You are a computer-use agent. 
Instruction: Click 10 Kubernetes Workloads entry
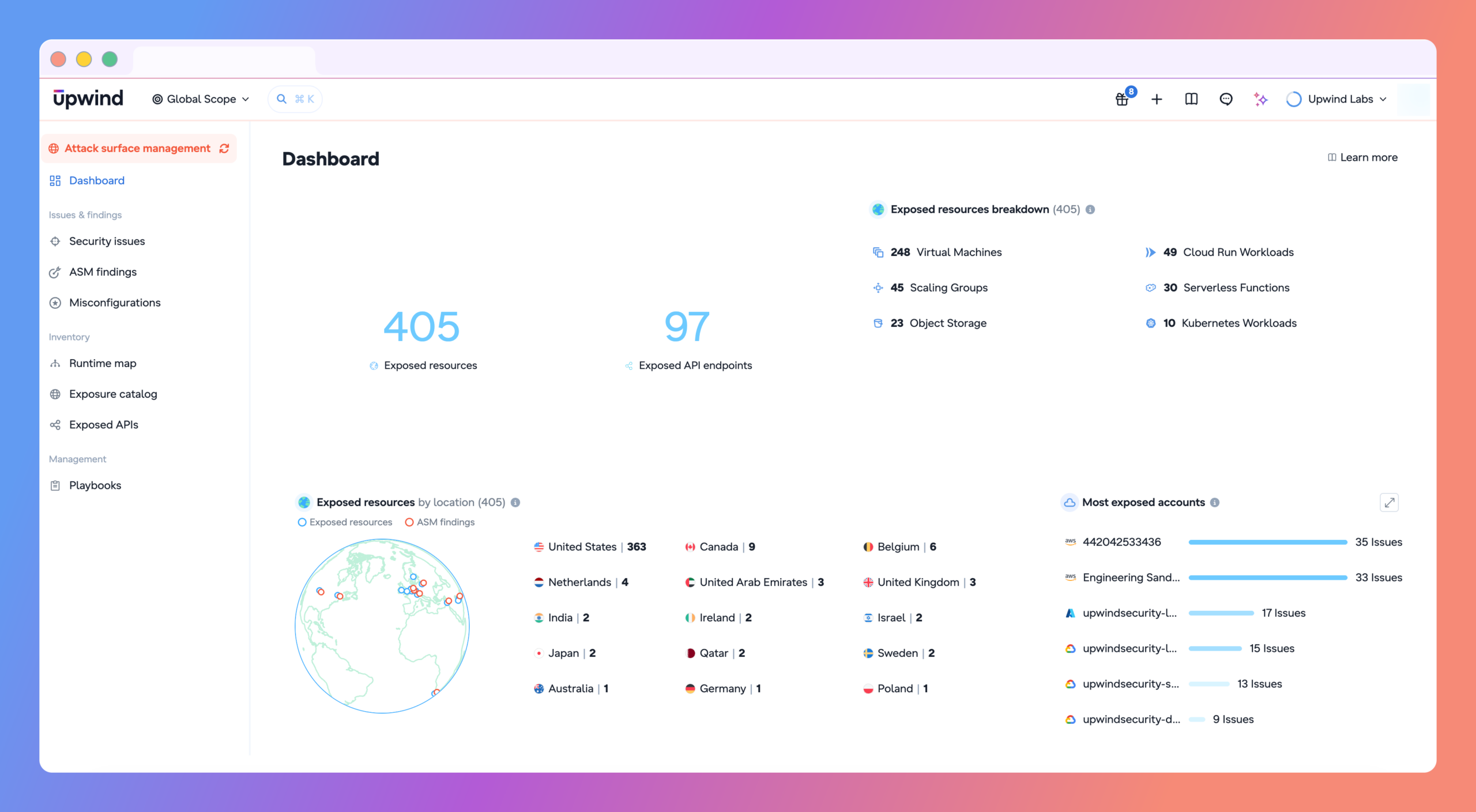click(1221, 323)
